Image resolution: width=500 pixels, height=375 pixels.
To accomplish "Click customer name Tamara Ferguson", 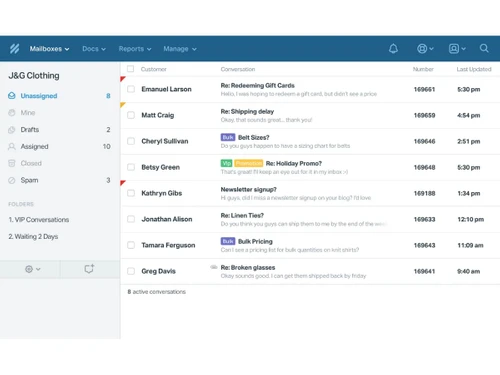I will pyautogui.click(x=168, y=245).
